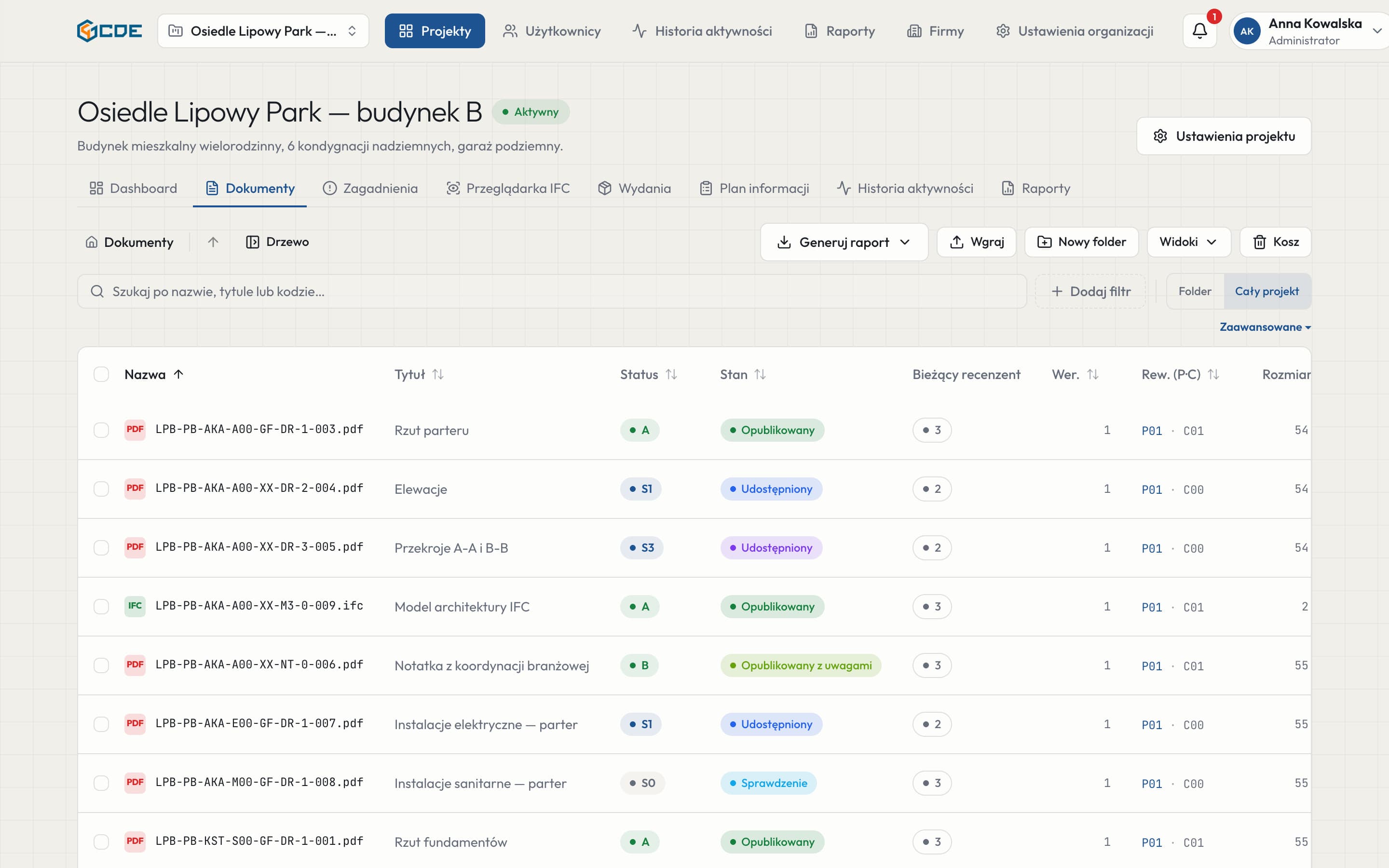Screen dimensions: 1389x868
Task: Click the PDF icon of LPB-PB-KST-S00-GF-DR-1-001.pdf
Action: pos(135,841)
